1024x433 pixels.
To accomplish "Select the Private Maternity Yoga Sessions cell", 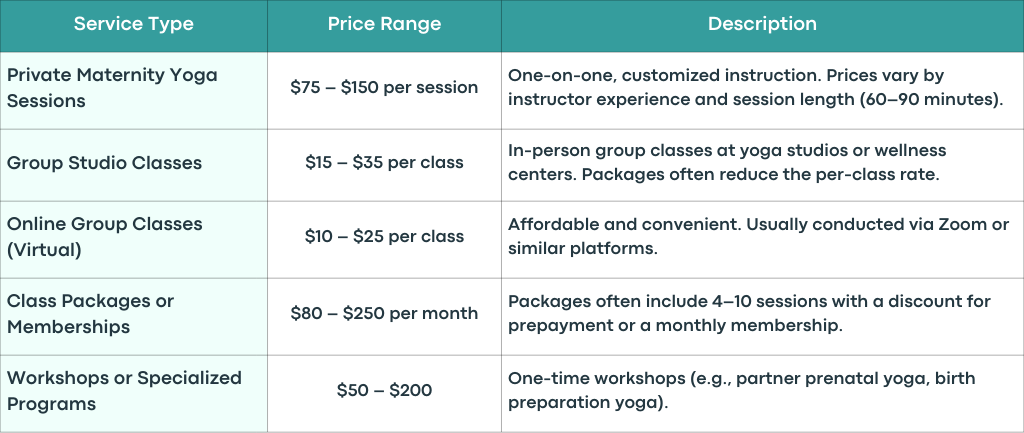I will [133, 90].
